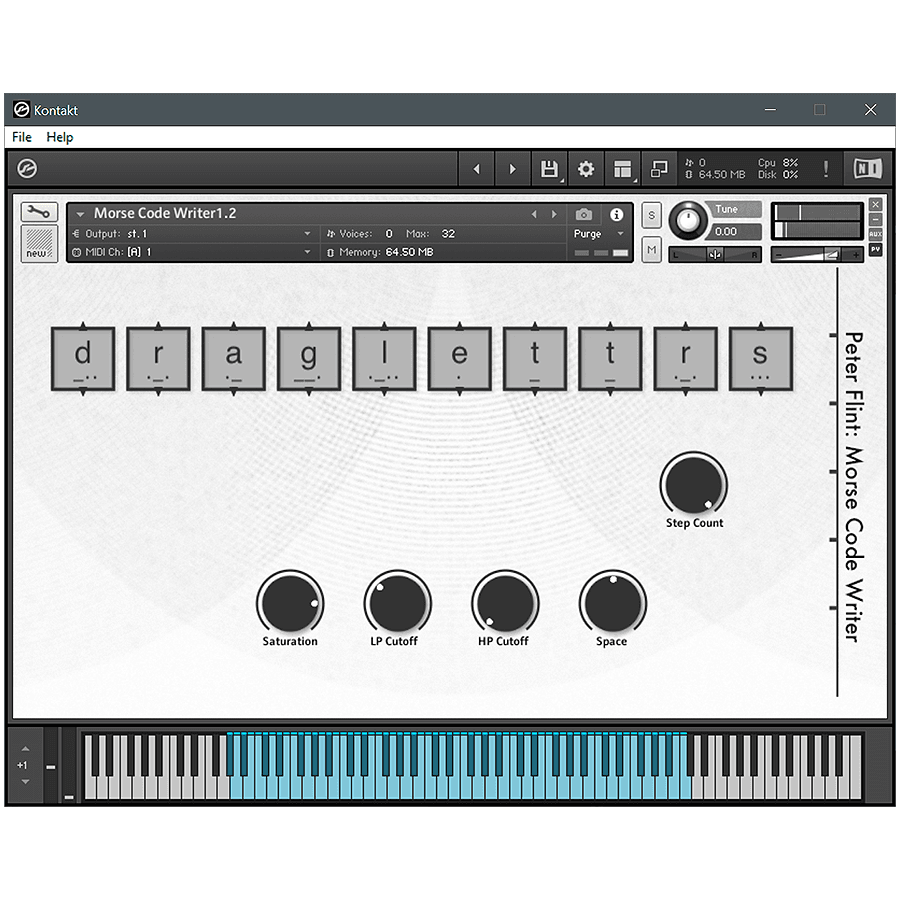Go to next instrument with toolbar right arrow

pyautogui.click(x=513, y=169)
